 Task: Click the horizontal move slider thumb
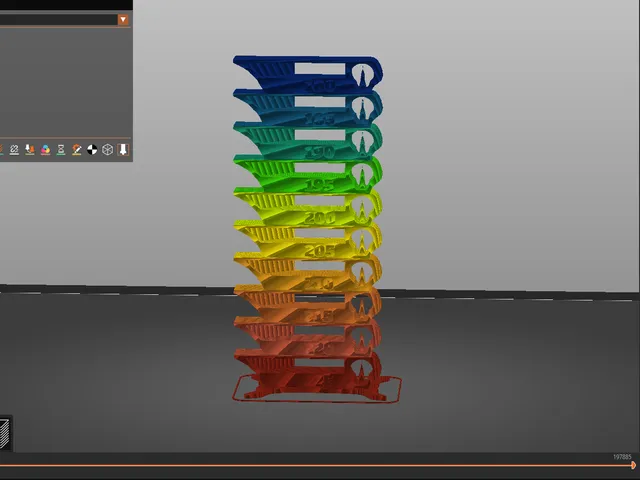[633, 465]
